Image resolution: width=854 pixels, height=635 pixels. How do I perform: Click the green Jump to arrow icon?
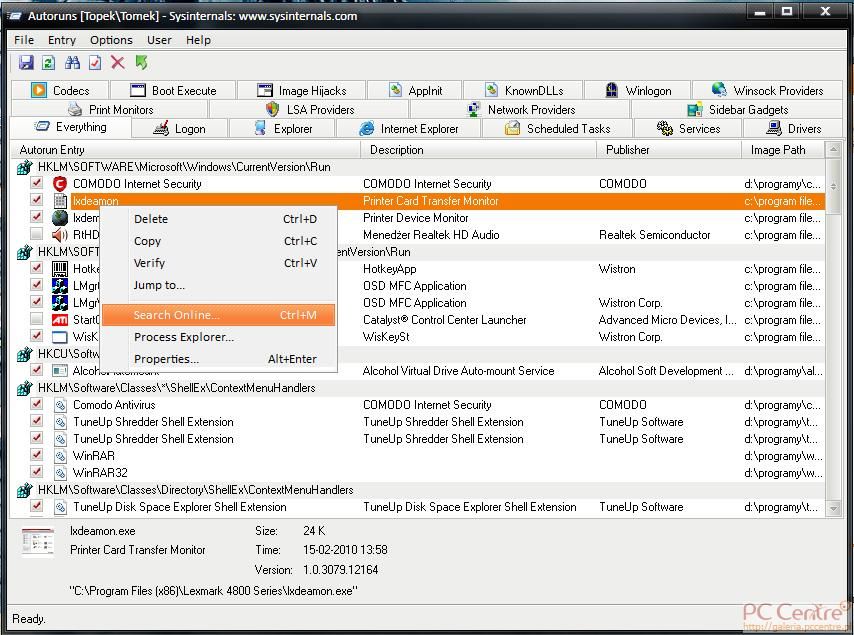142,63
